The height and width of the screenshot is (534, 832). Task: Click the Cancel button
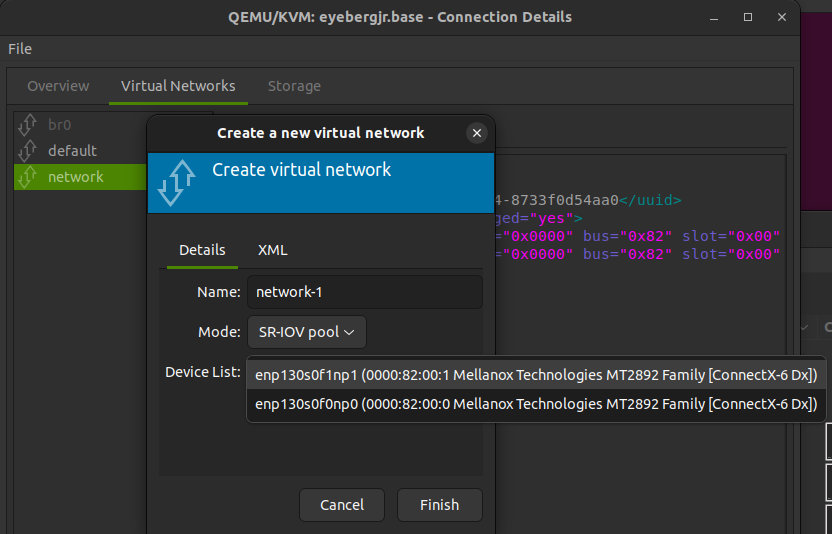(342, 505)
